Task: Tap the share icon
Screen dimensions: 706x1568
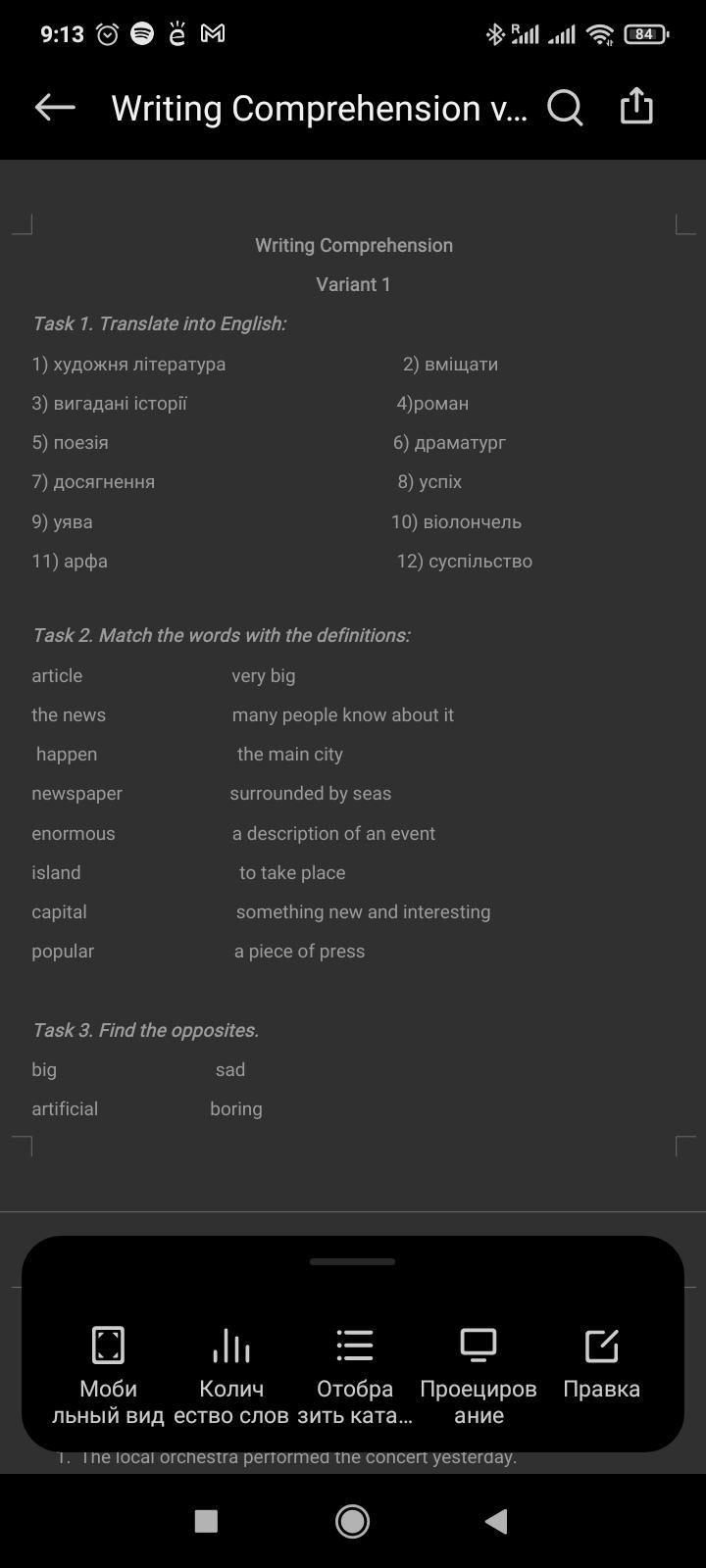Action: [636, 107]
